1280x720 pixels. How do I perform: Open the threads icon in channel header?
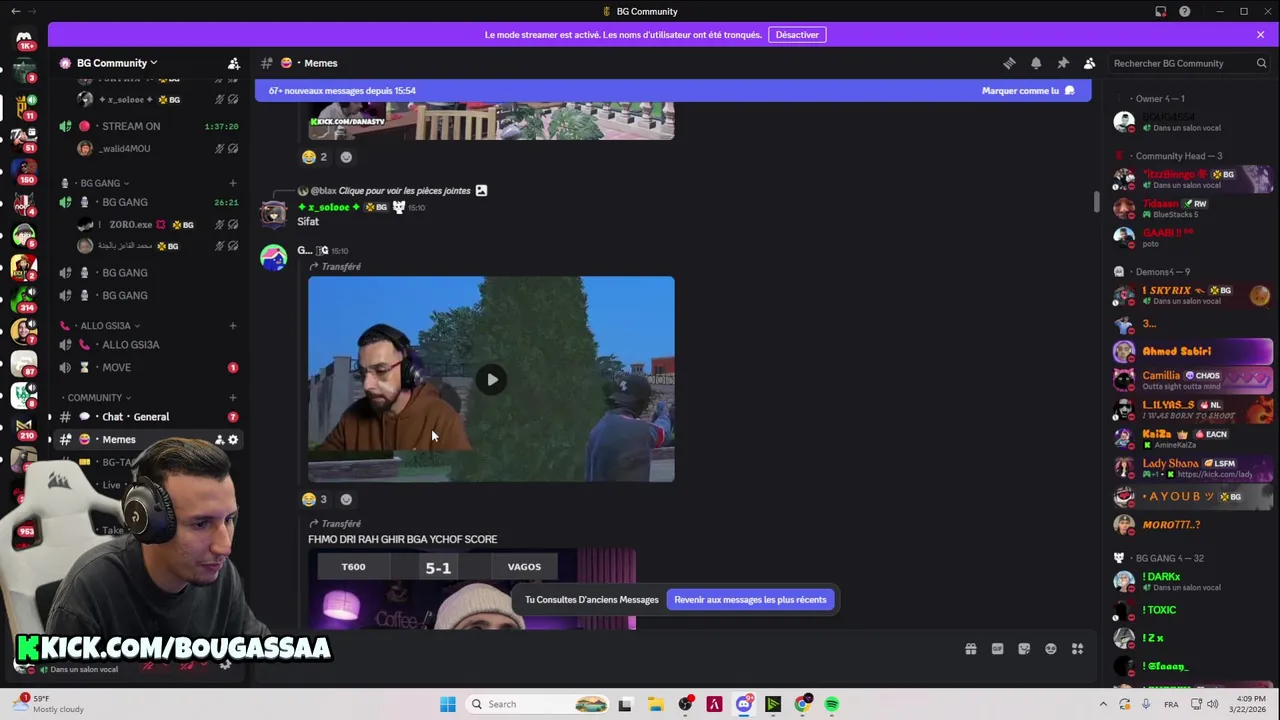click(x=1009, y=63)
